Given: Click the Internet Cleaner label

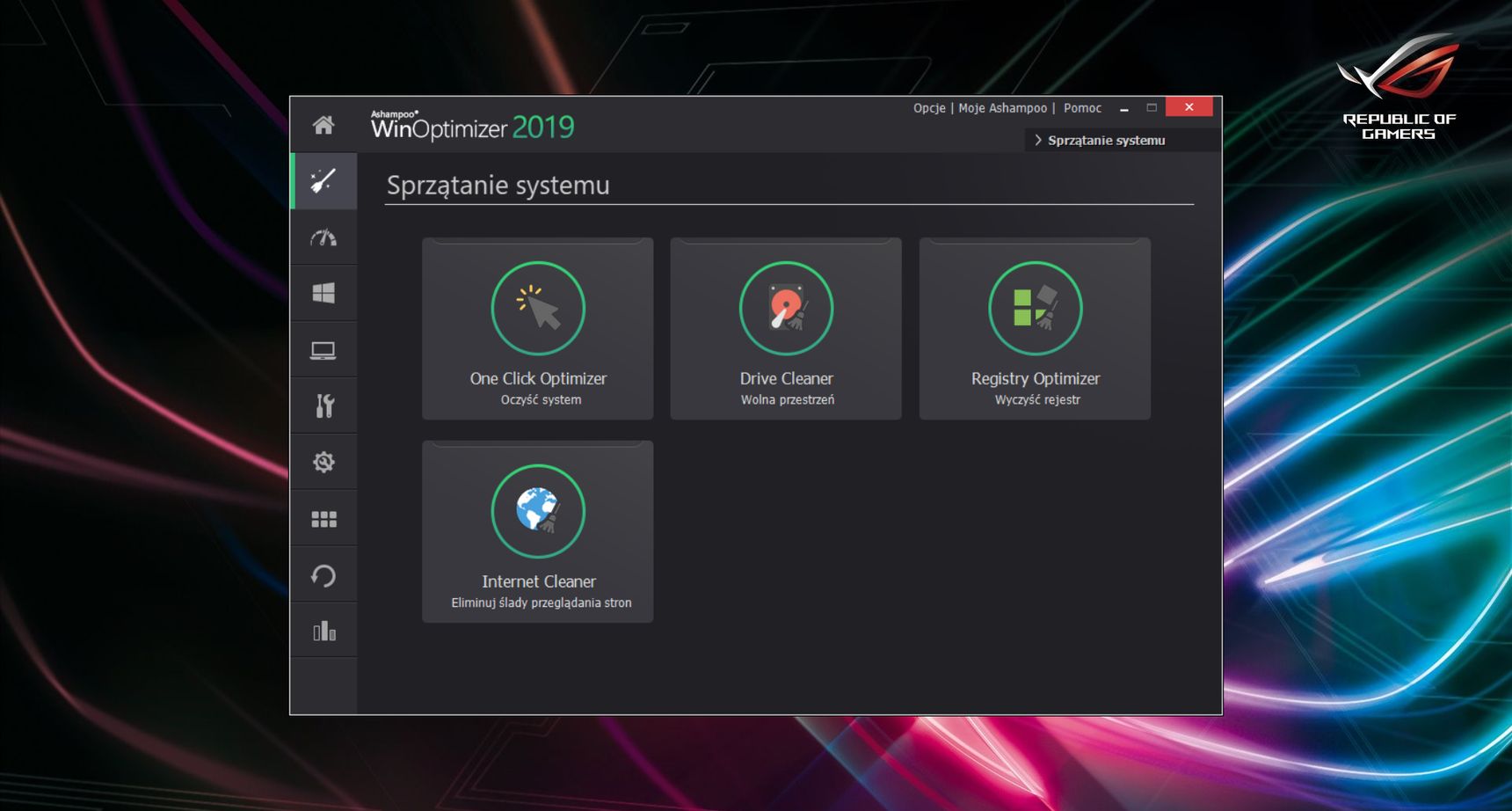Looking at the screenshot, I should 539,581.
